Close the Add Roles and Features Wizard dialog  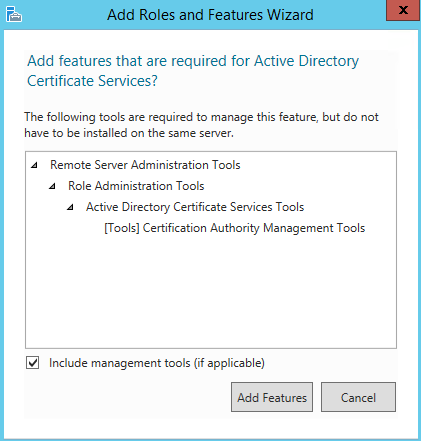[x=403, y=10]
